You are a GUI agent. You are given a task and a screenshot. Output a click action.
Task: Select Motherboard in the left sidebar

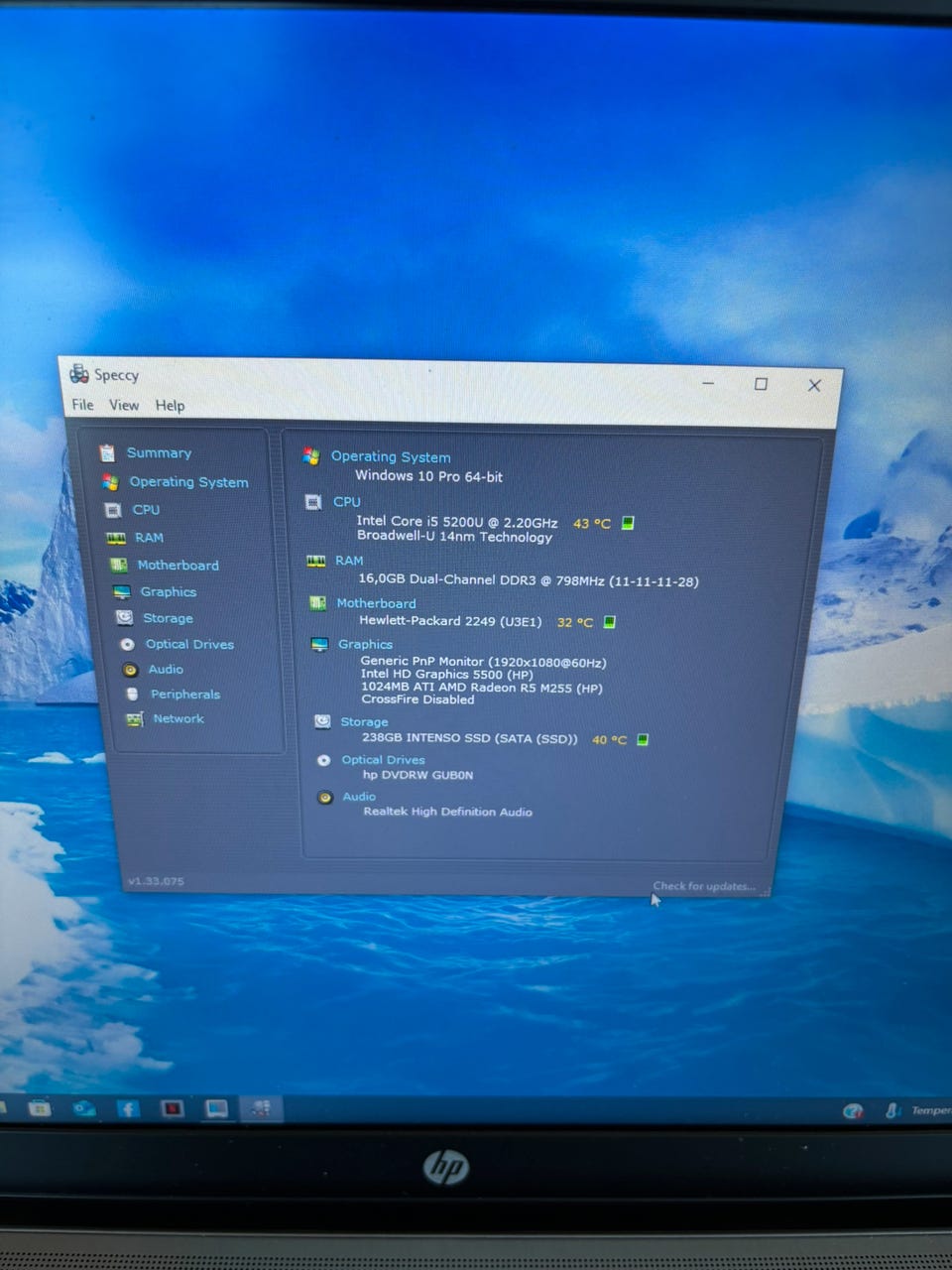(178, 565)
